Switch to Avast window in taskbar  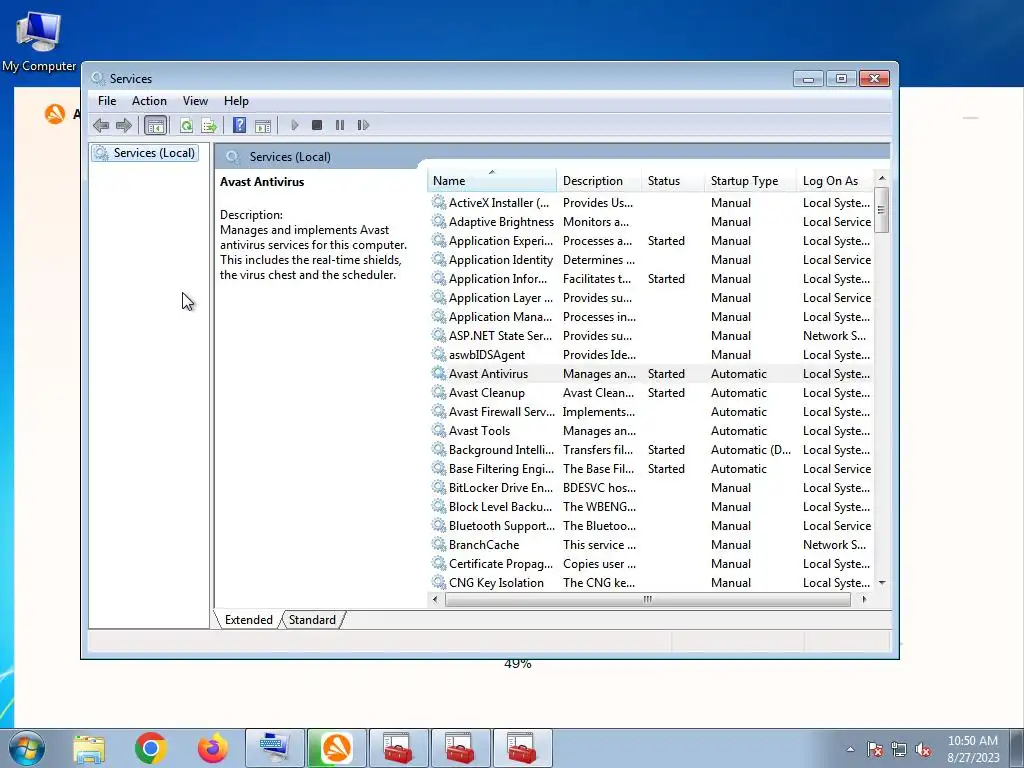click(337, 748)
